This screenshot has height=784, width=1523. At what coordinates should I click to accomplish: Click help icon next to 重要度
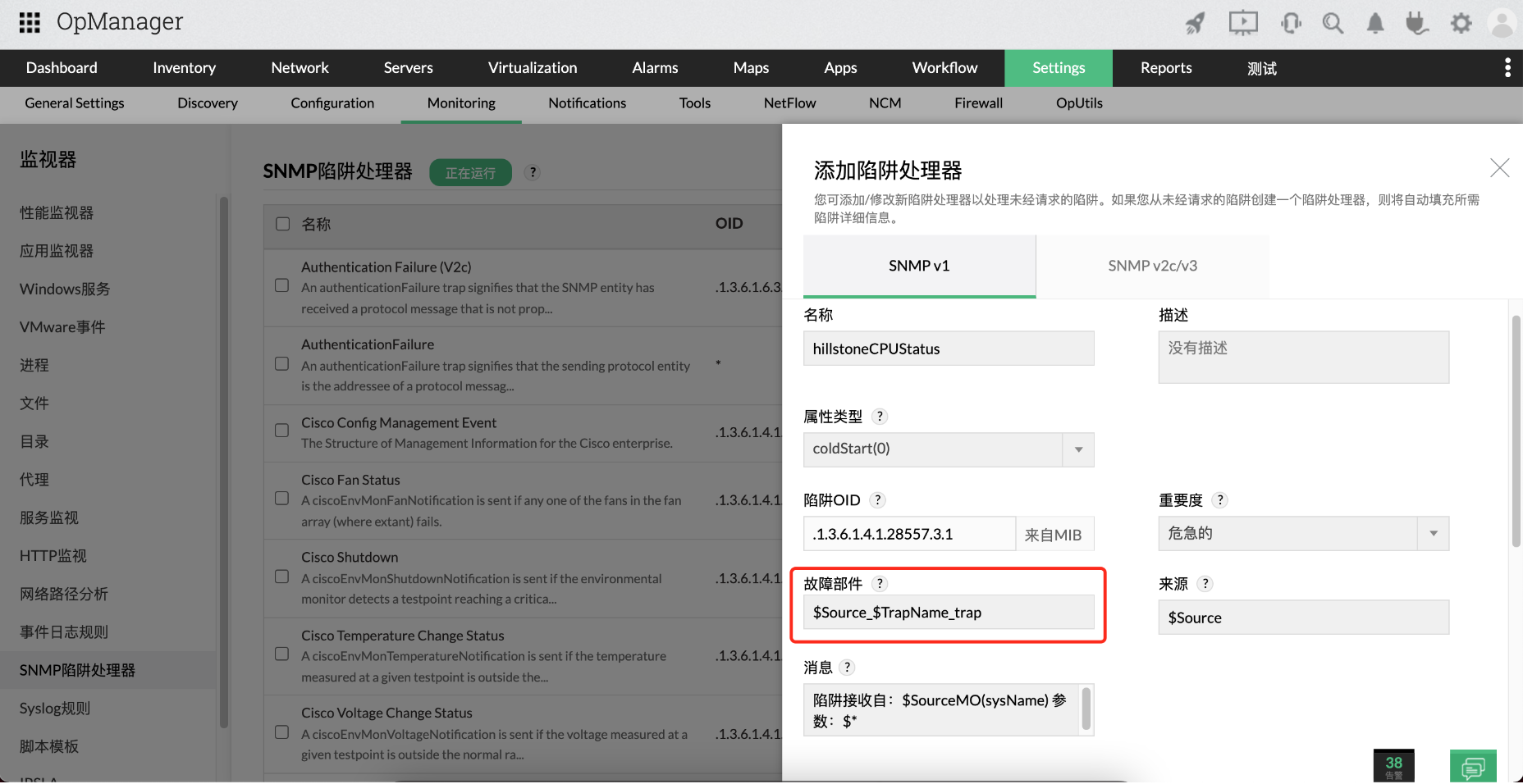coord(1220,500)
